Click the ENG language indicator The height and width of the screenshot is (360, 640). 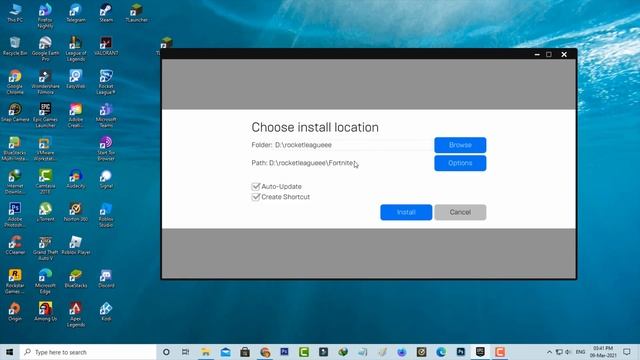[580, 352]
